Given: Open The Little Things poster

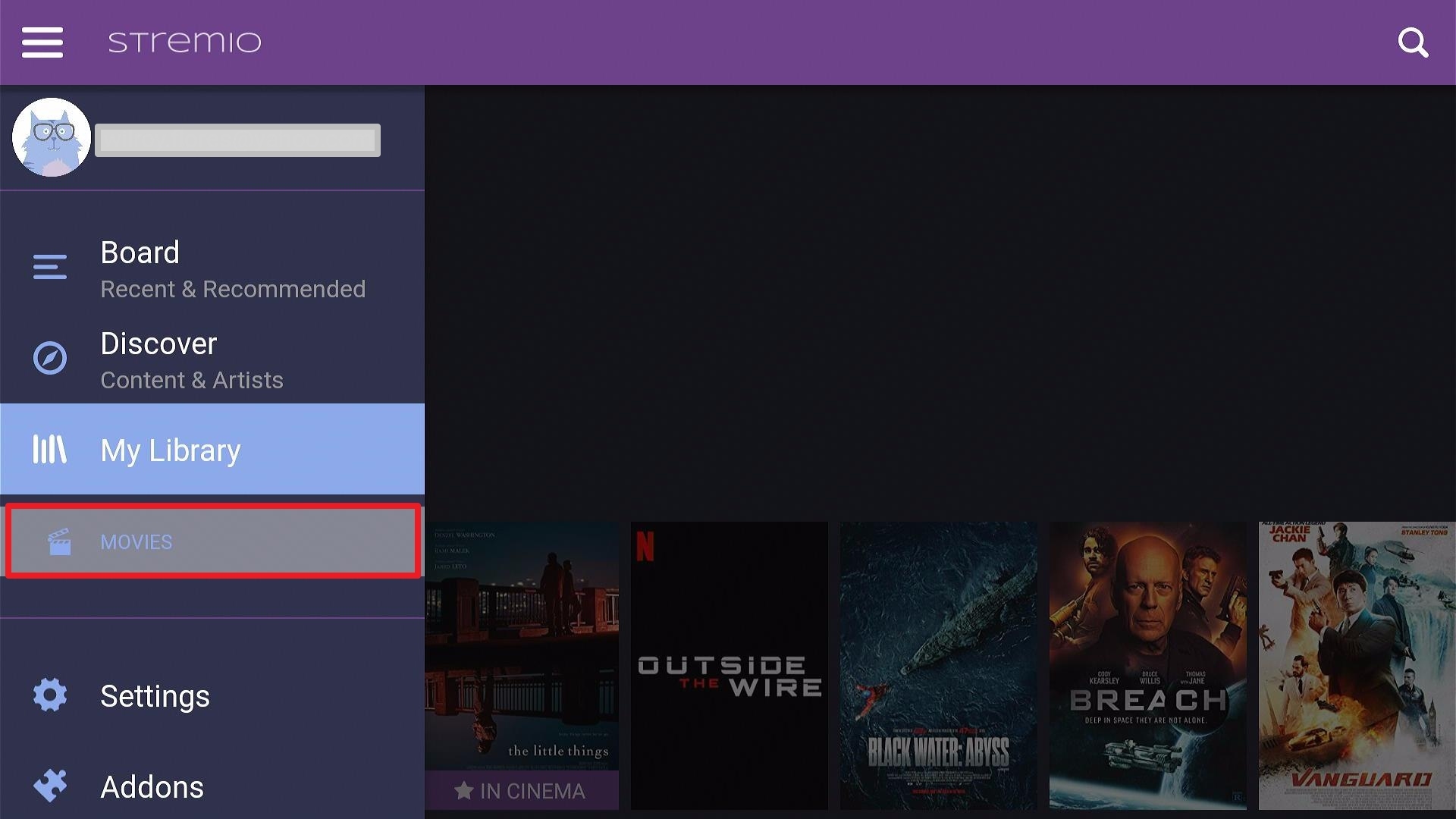Looking at the screenshot, I should [x=522, y=665].
